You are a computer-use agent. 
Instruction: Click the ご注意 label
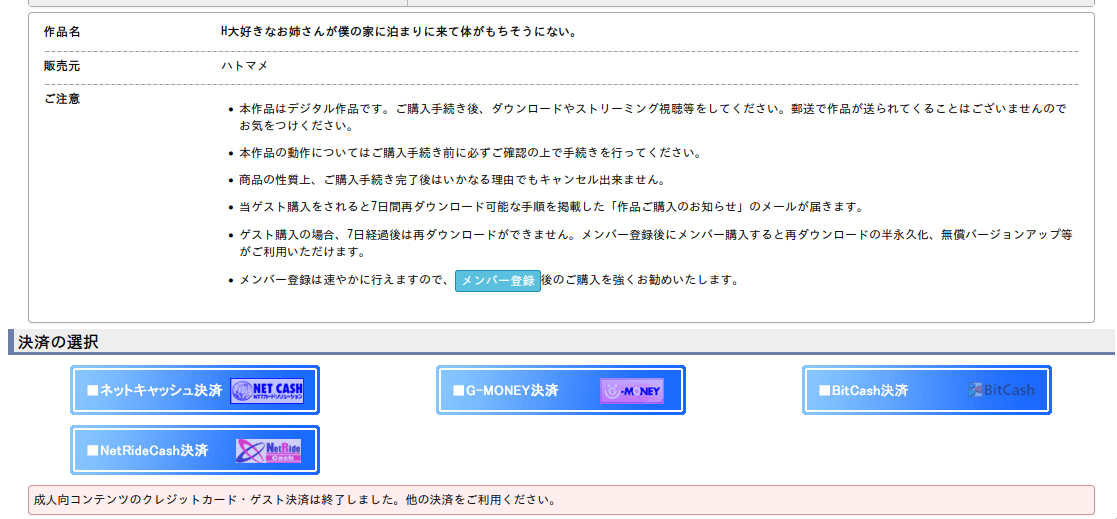[62, 99]
